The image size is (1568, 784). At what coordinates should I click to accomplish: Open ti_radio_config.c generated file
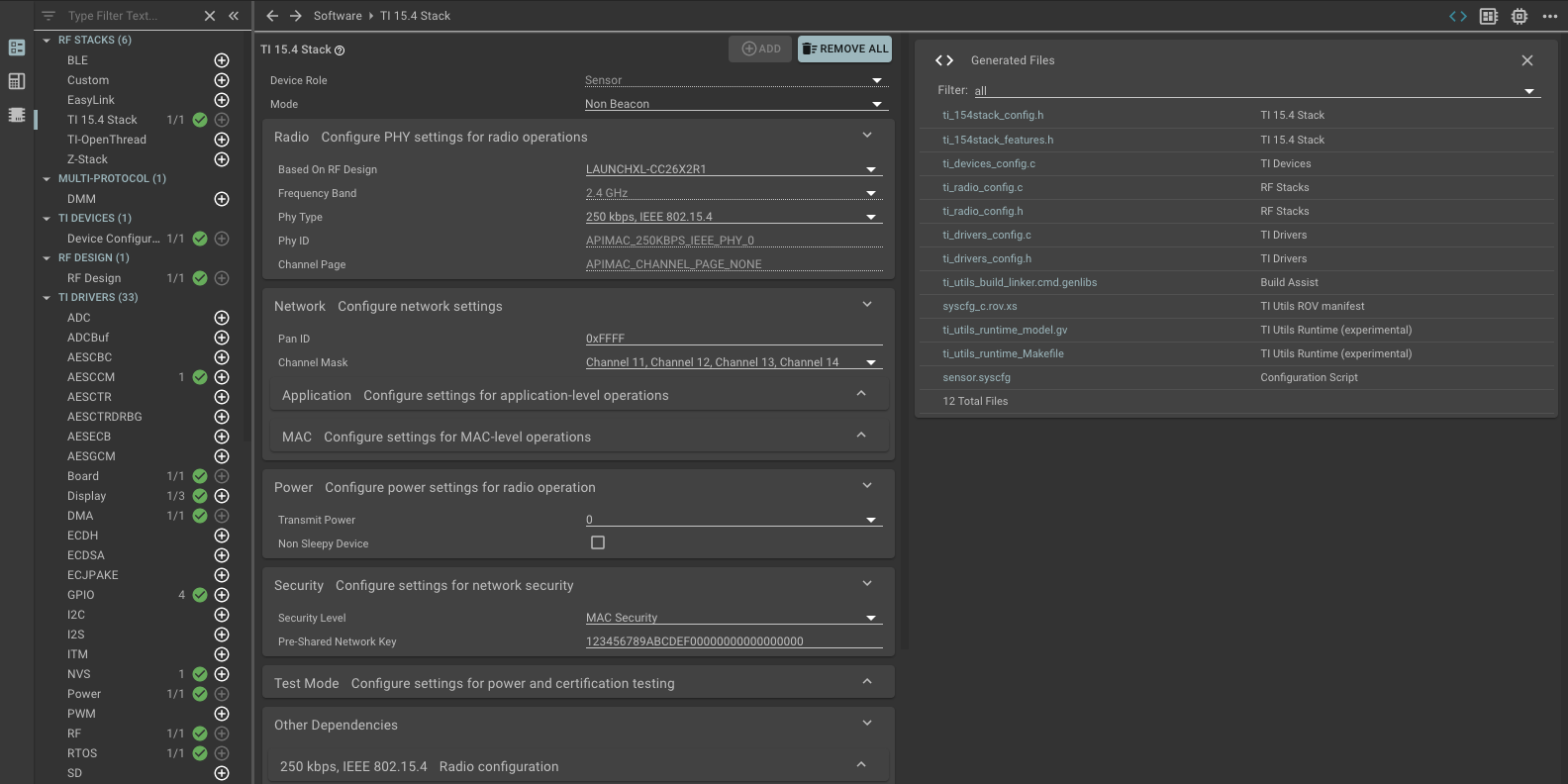point(982,187)
